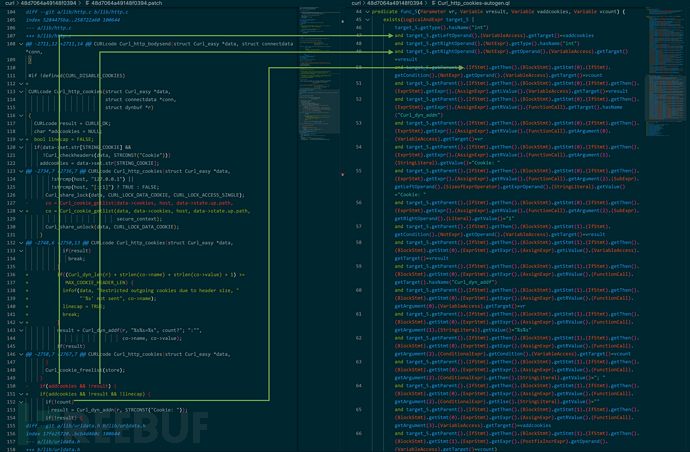
Task: Collapse fold chevron at line 108 in patch
Action: click(x=21, y=44)
